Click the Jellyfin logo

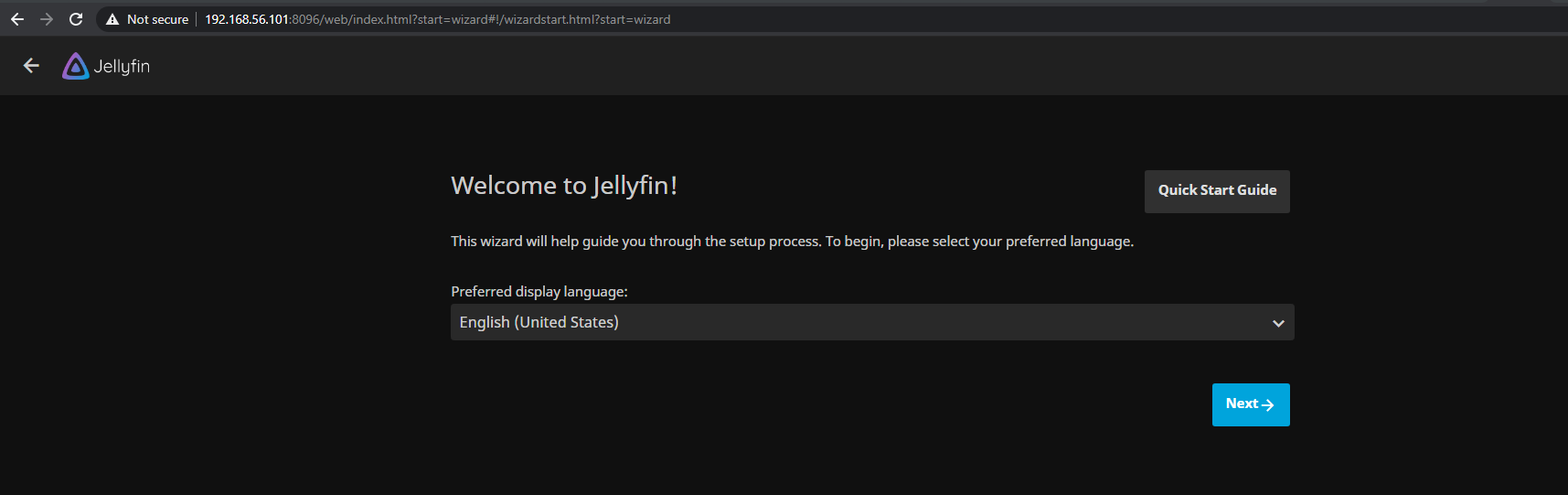[106, 66]
